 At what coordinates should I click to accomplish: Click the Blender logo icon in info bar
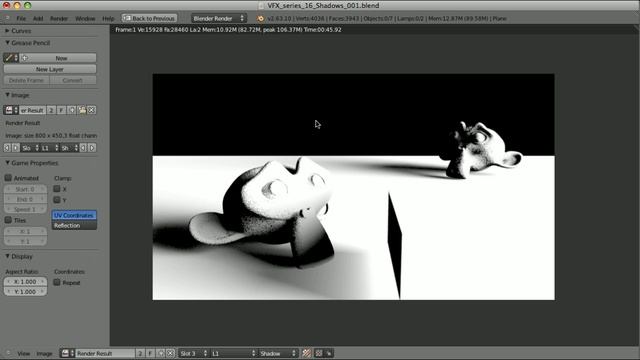[260, 18]
